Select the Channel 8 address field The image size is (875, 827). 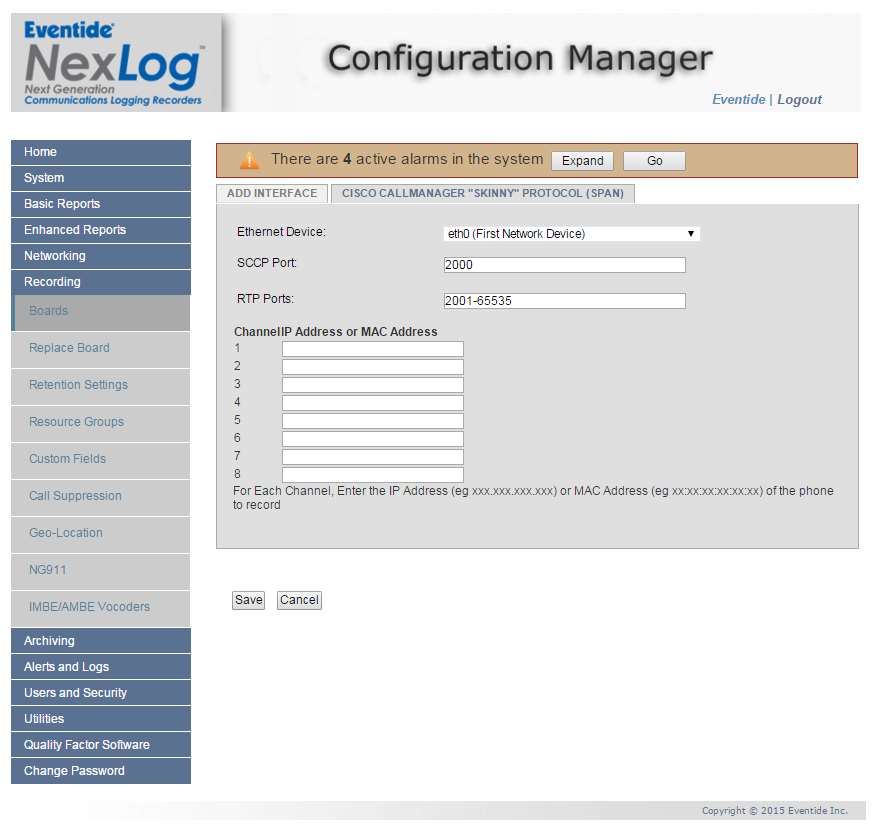372,475
